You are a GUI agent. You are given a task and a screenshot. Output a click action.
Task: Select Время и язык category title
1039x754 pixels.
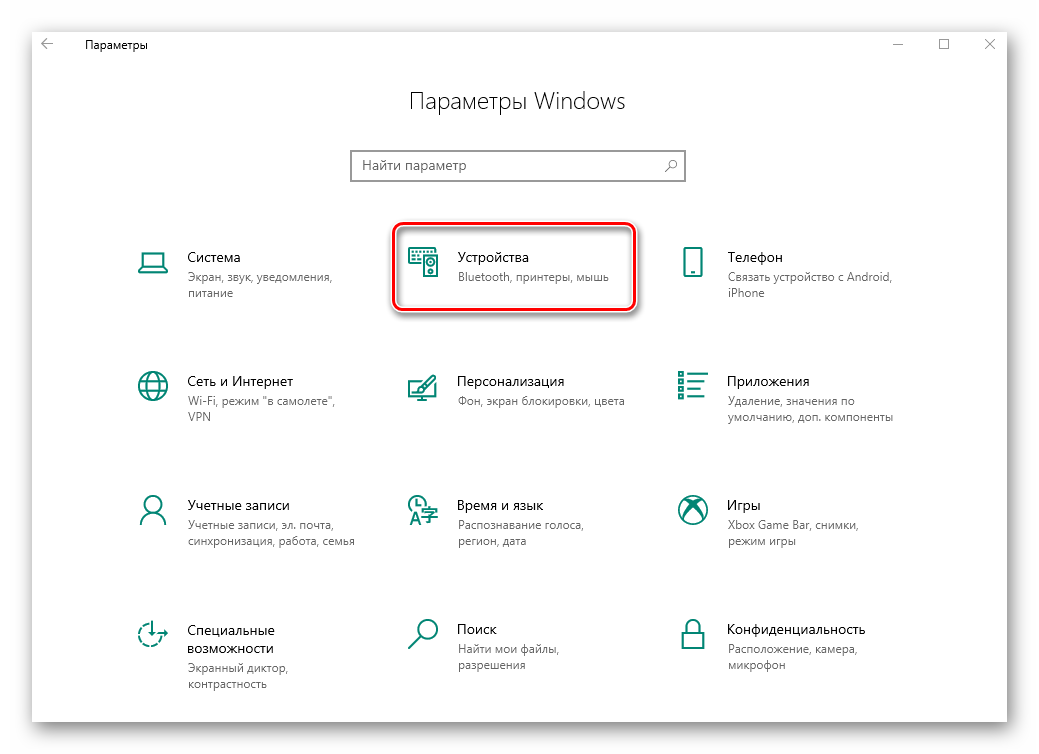500,505
